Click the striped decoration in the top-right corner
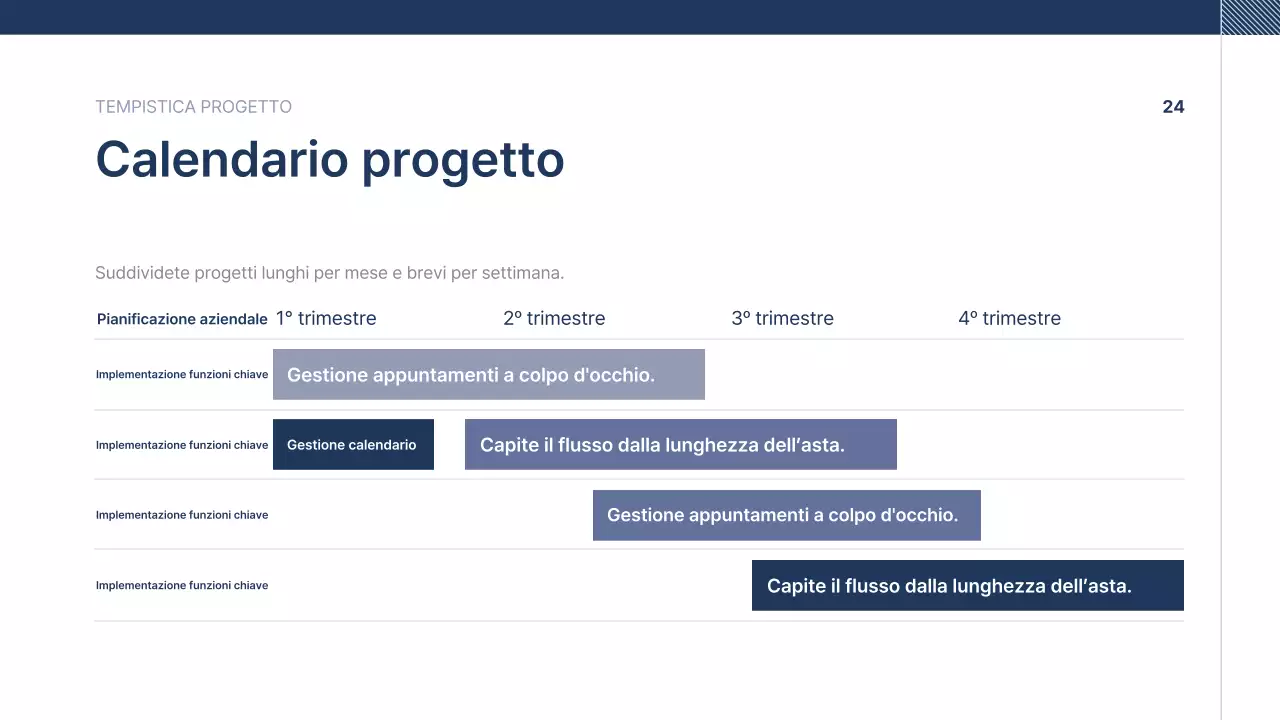 pyautogui.click(x=1250, y=17)
